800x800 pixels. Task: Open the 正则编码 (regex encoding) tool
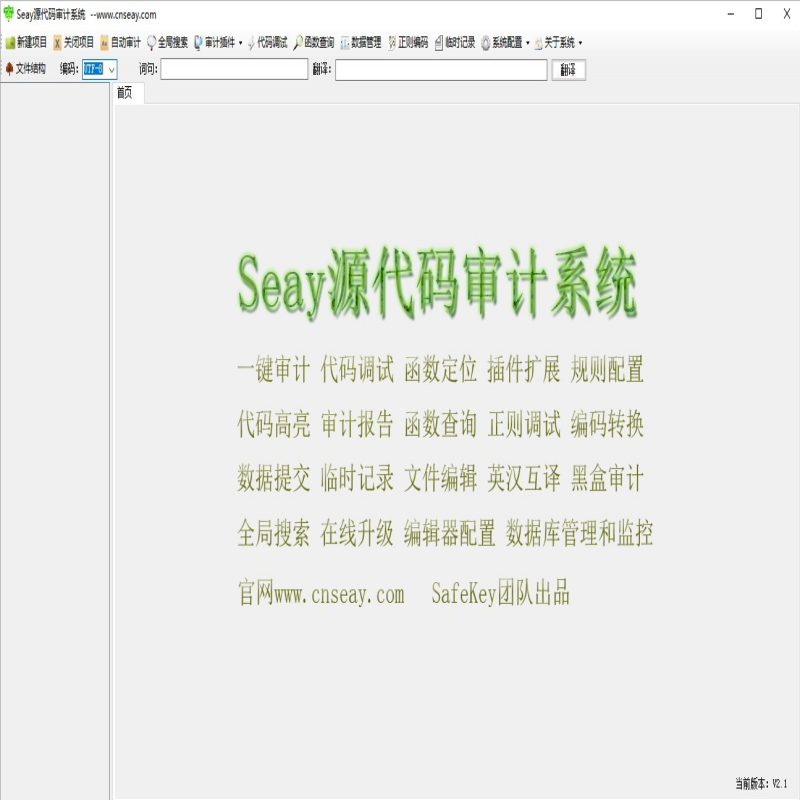coord(408,42)
